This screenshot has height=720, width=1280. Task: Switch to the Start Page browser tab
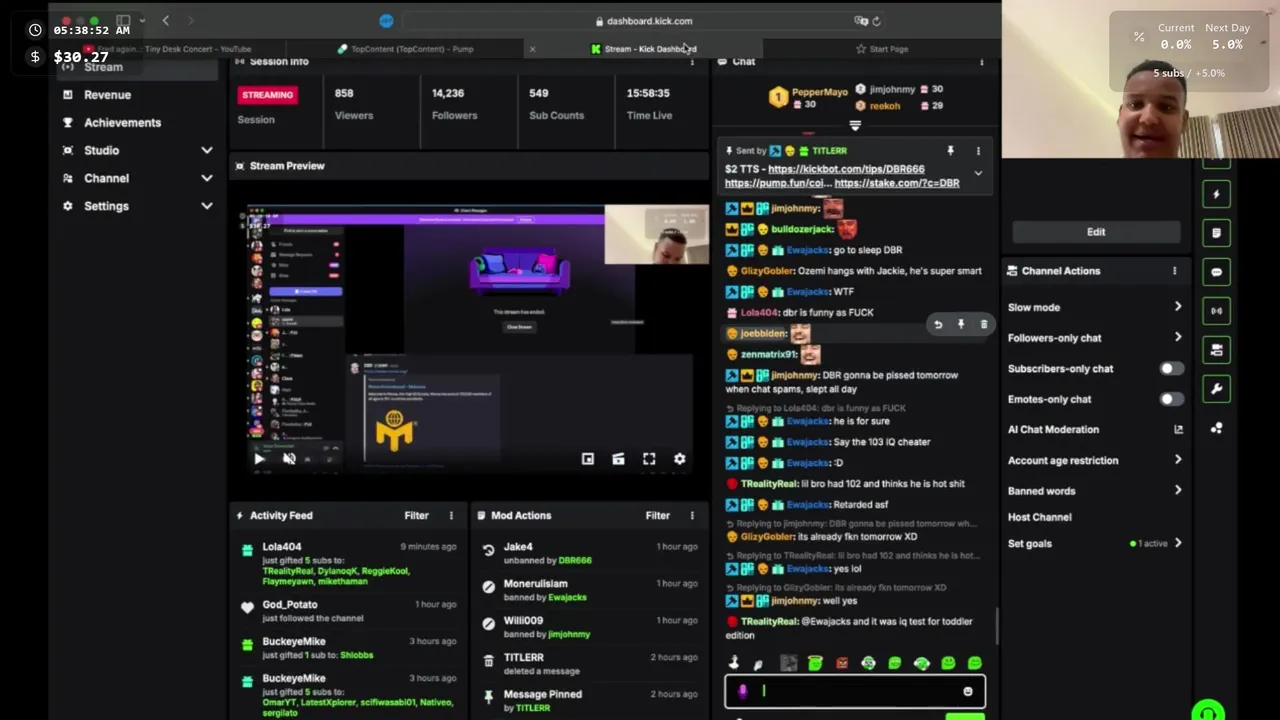tap(882, 49)
